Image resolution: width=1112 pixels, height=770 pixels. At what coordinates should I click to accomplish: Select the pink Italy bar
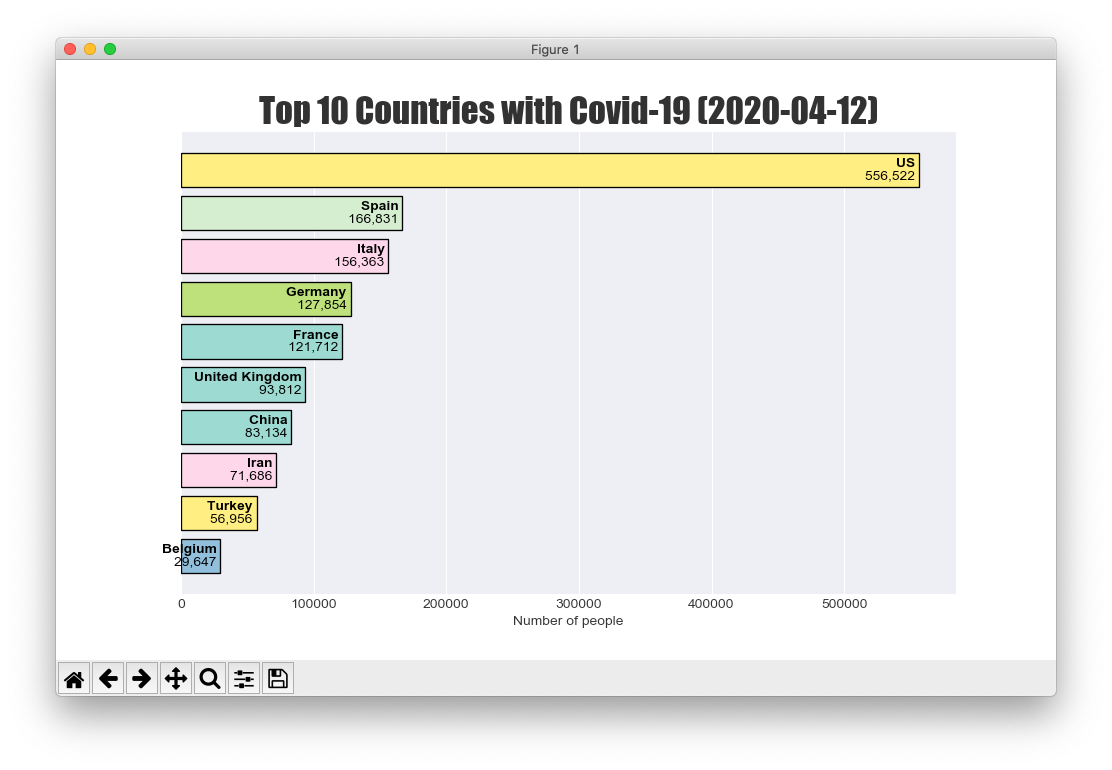(x=285, y=257)
